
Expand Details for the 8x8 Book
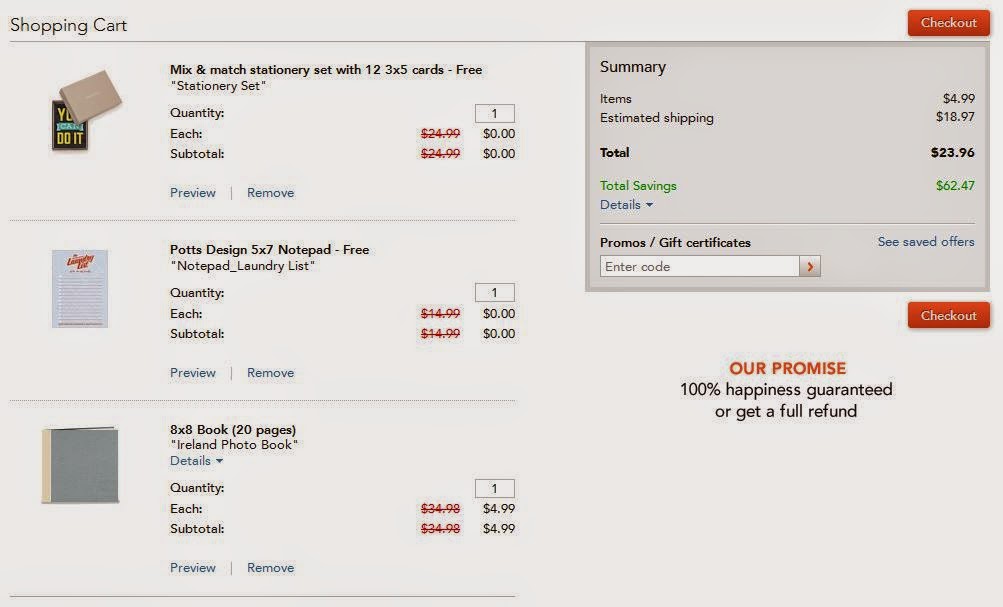coord(196,461)
